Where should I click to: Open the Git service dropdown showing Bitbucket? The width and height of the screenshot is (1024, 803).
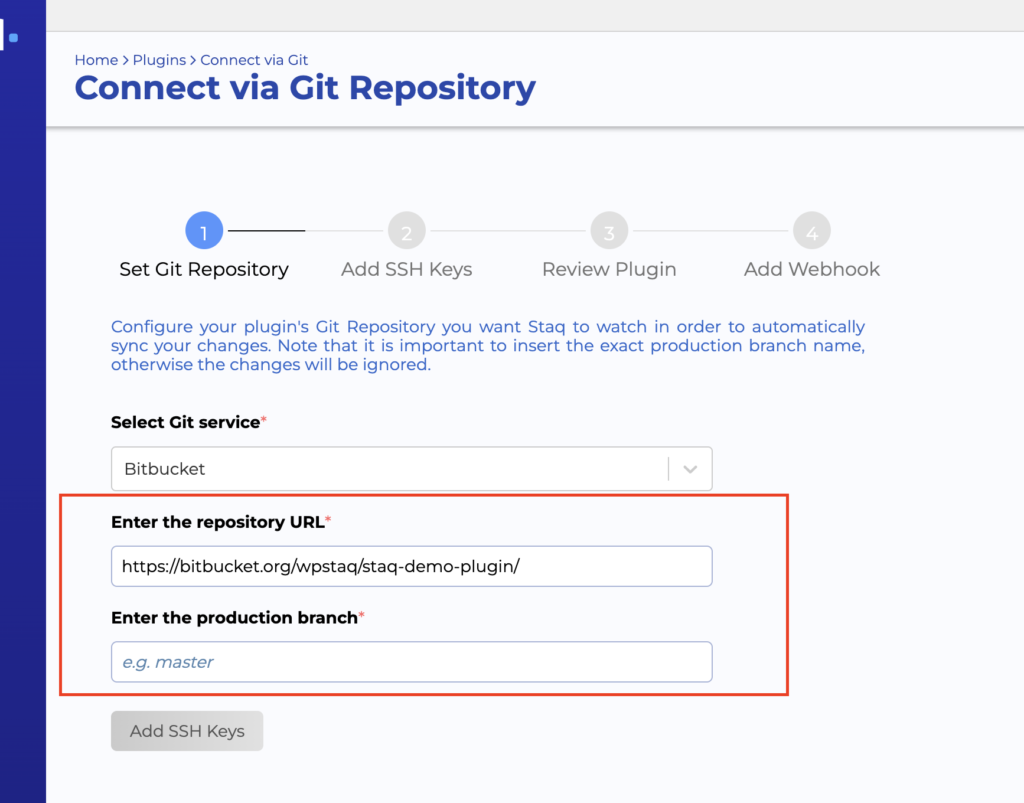411,468
